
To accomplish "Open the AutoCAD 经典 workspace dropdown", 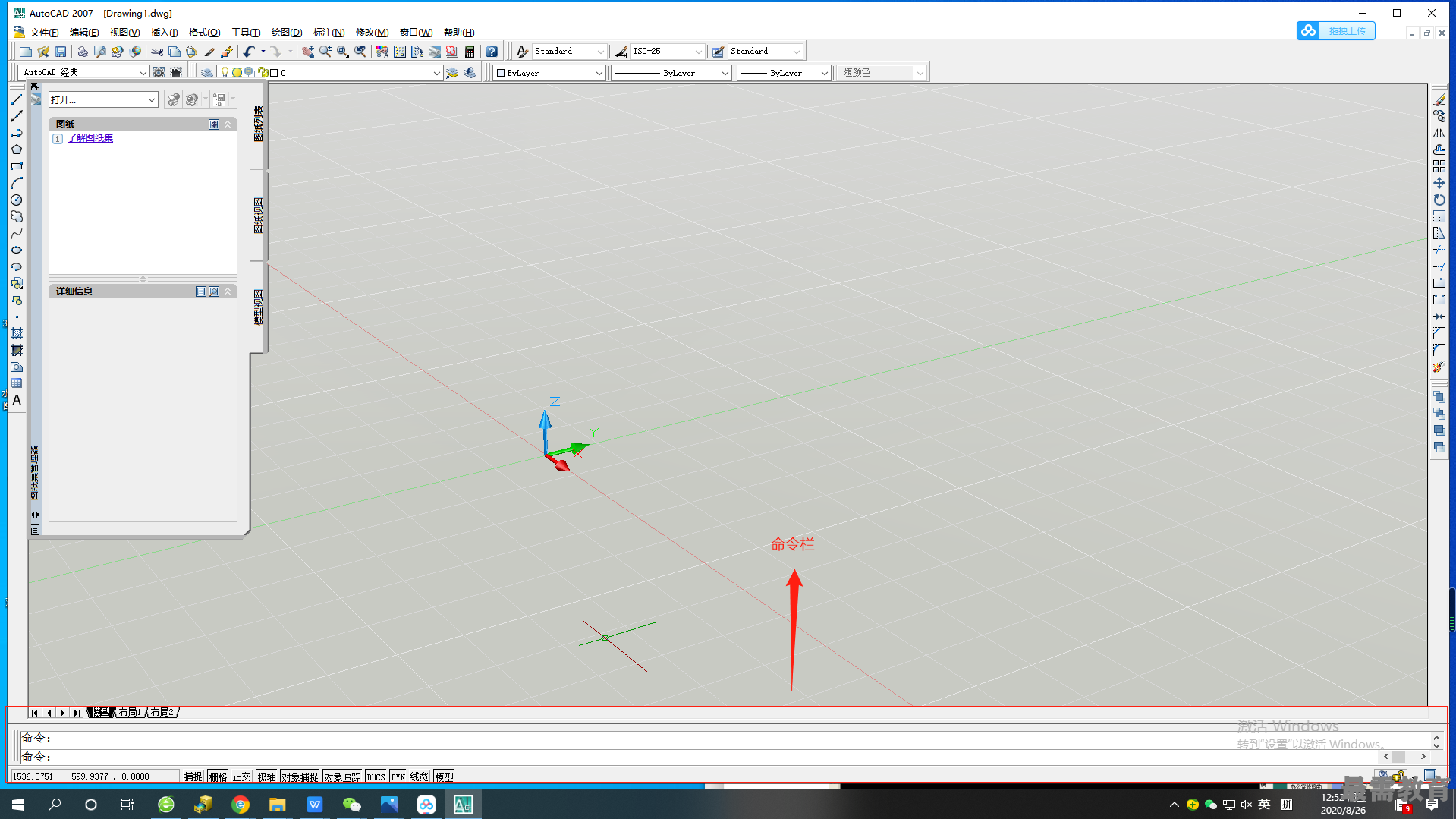I will (84, 72).
